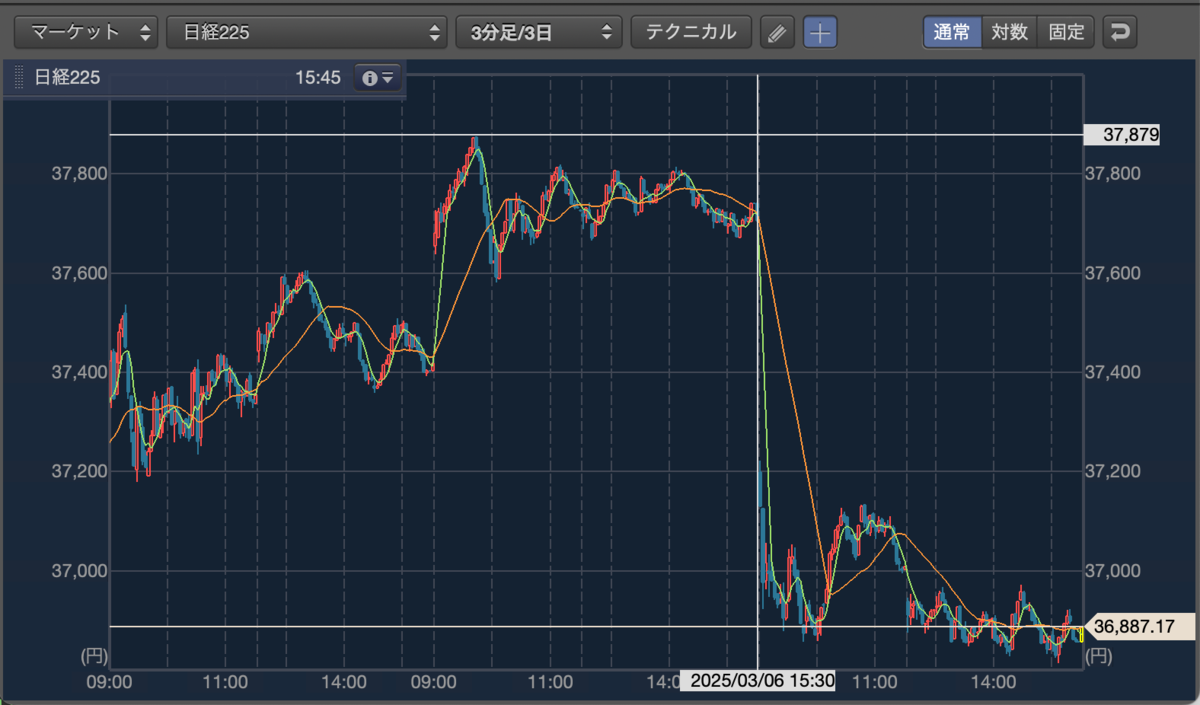Select the pencil drawing tool icon
The width and height of the screenshot is (1200, 705).
(777, 32)
